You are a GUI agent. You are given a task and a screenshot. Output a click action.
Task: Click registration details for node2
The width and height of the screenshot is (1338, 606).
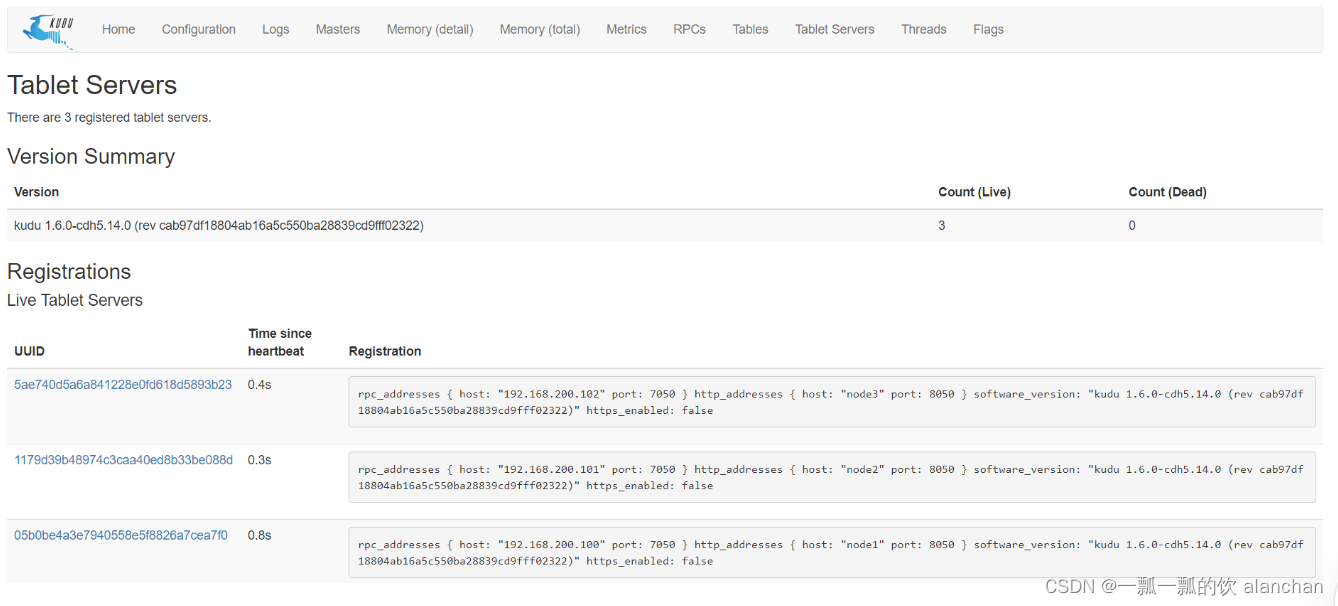pos(831,477)
